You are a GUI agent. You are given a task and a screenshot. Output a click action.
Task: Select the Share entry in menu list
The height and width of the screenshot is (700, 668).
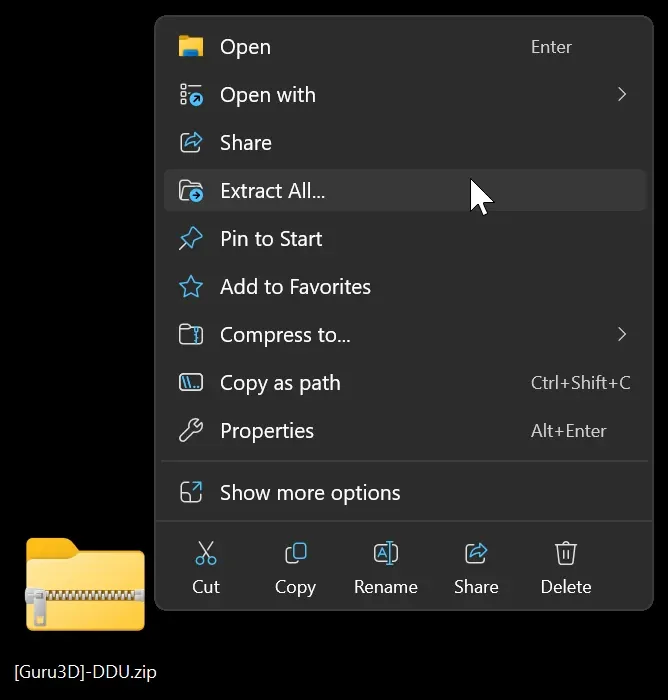pyautogui.click(x=246, y=143)
